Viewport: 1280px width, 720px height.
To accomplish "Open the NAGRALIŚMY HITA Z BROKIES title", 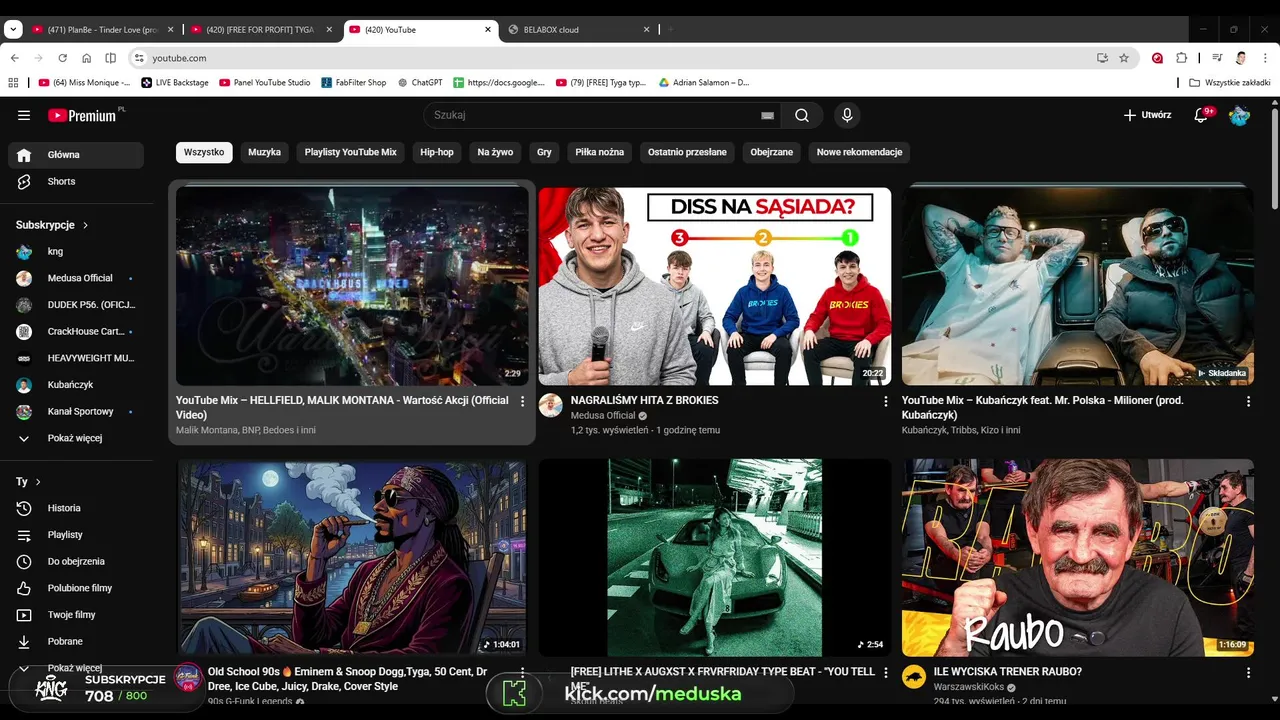I will point(644,400).
